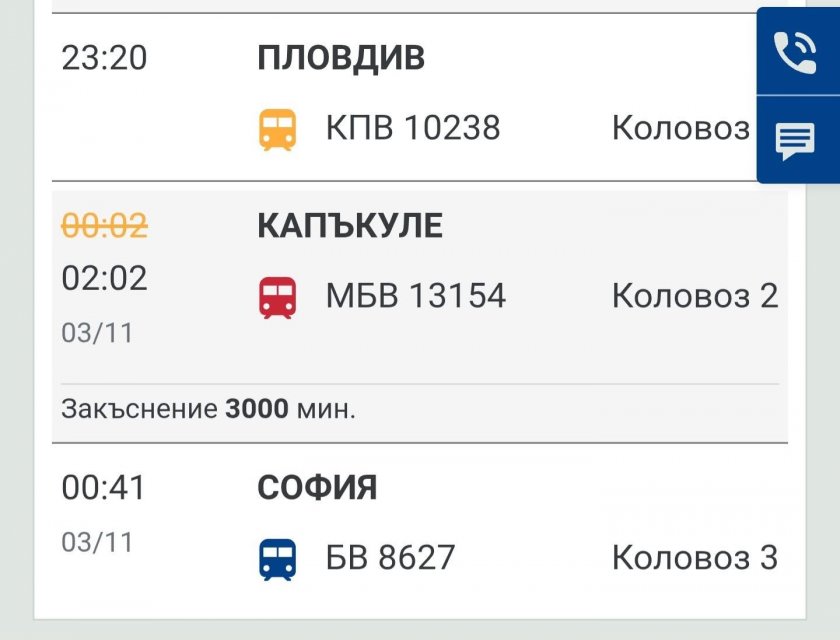
Task: Open train number КПВ 10238
Action: [x=413, y=128]
